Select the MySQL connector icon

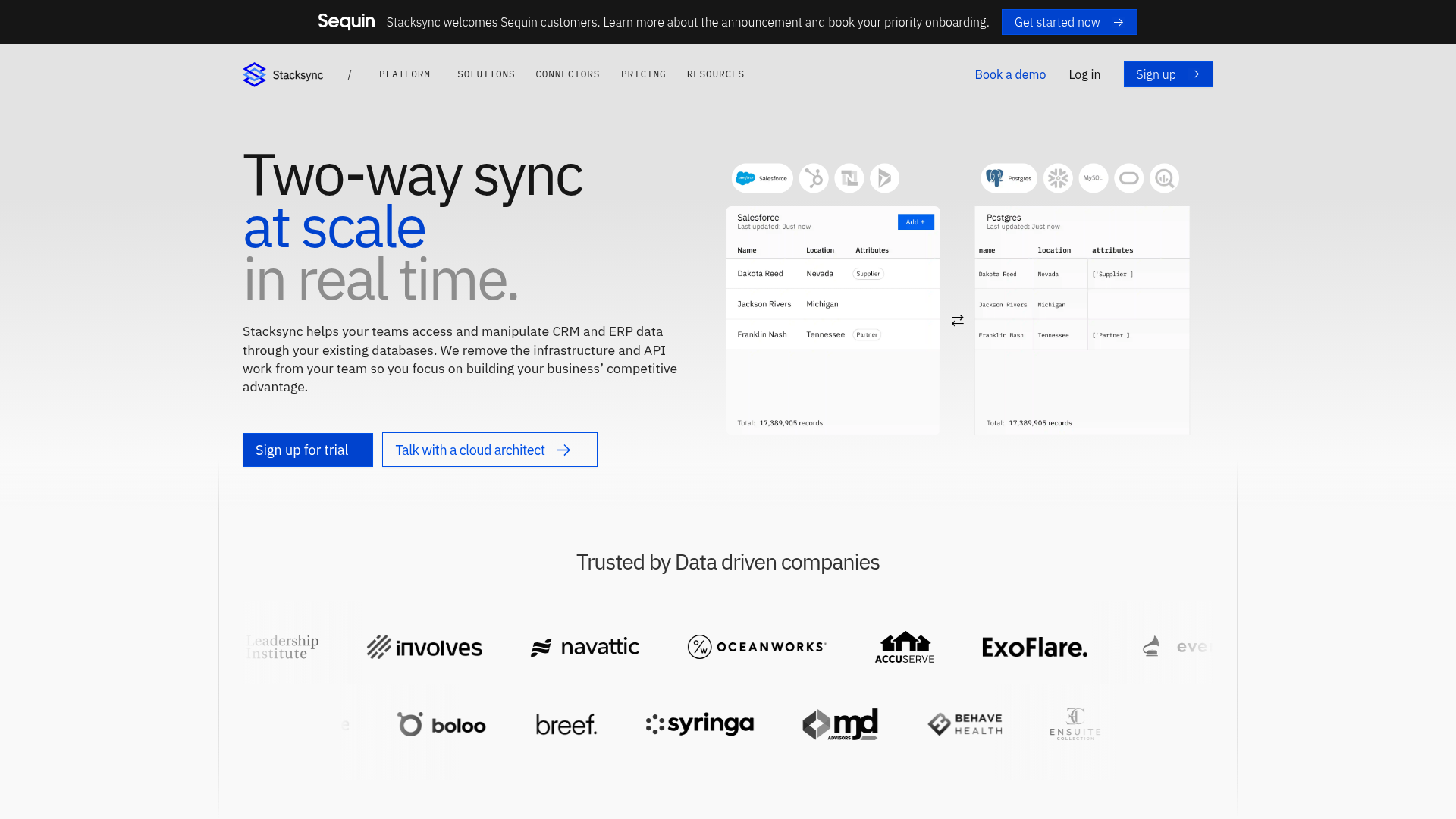(1093, 178)
